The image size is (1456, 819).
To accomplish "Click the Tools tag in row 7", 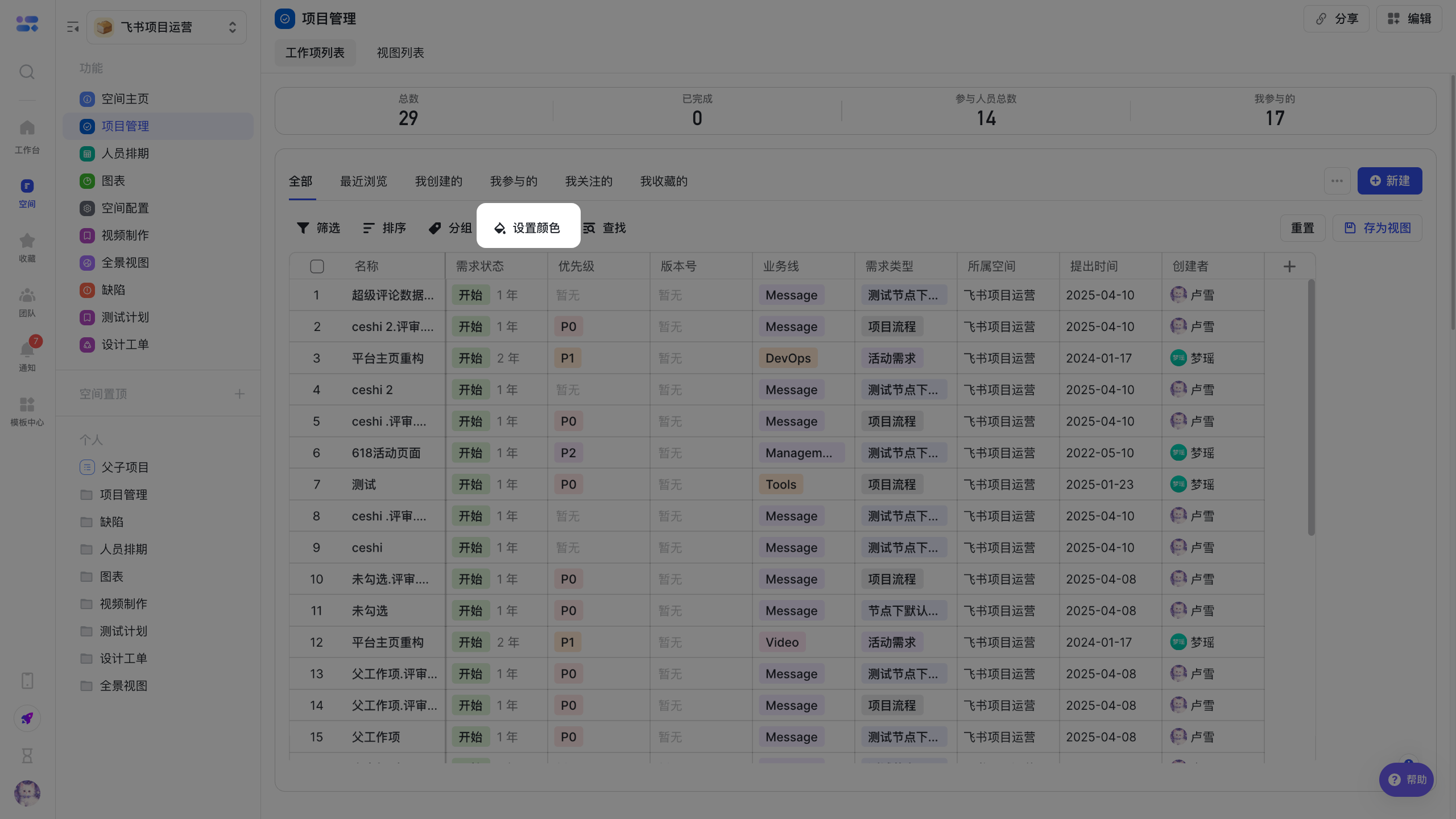I will click(781, 485).
